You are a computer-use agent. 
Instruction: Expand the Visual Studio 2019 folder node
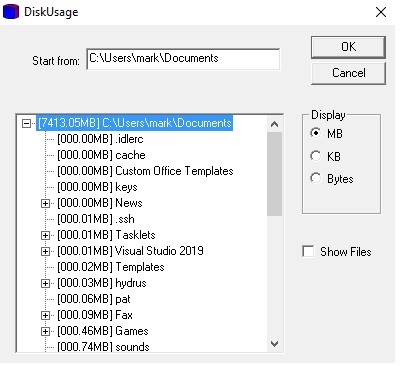pyautogui.click(x=45, y=251)
